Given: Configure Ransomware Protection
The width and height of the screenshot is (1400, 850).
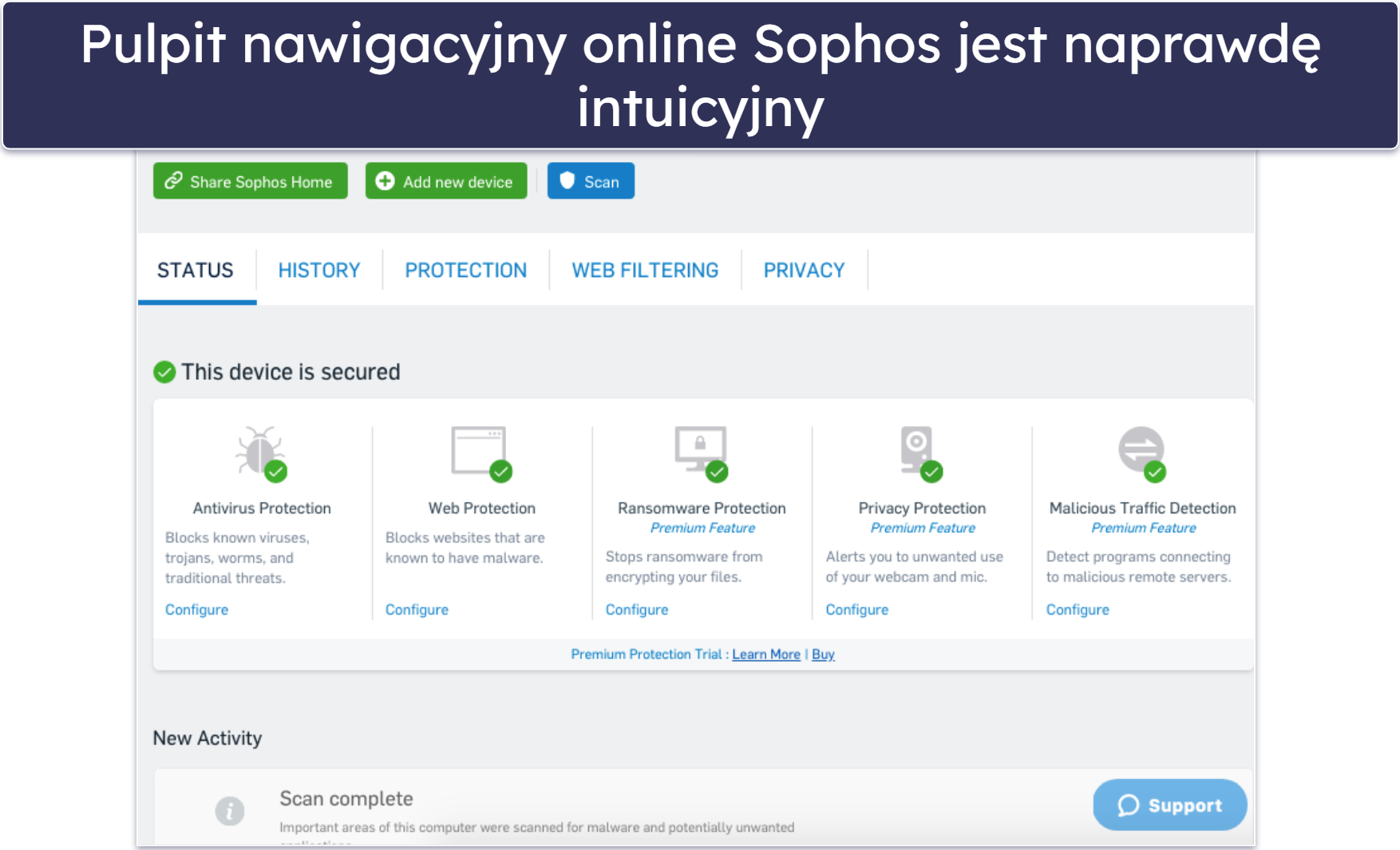Looking at the screenshot, I should coord(637,610).
